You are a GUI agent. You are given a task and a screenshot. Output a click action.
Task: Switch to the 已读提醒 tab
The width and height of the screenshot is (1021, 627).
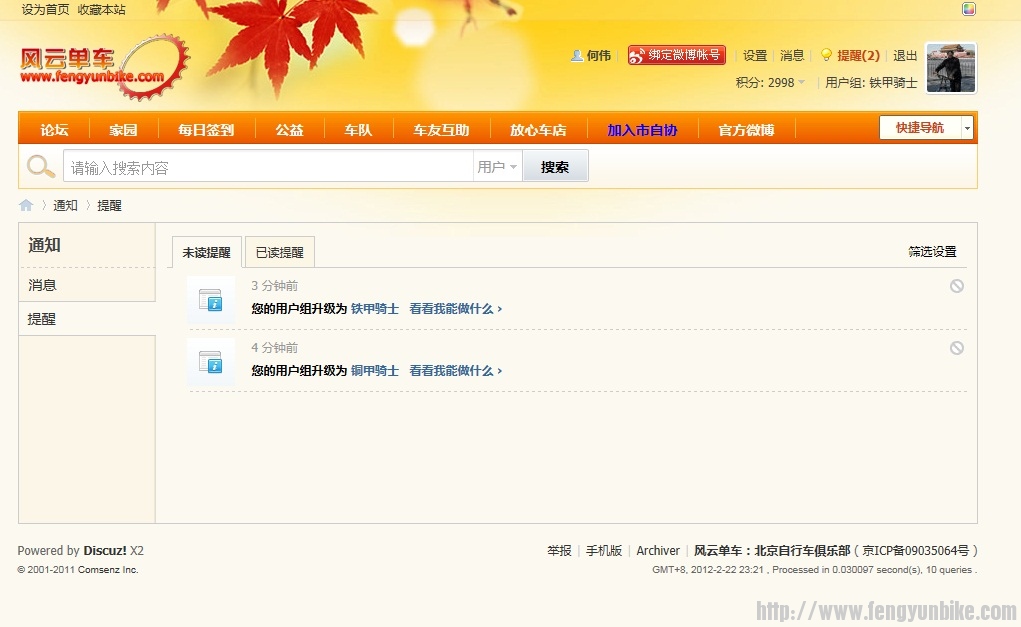(x=279, y=253)
